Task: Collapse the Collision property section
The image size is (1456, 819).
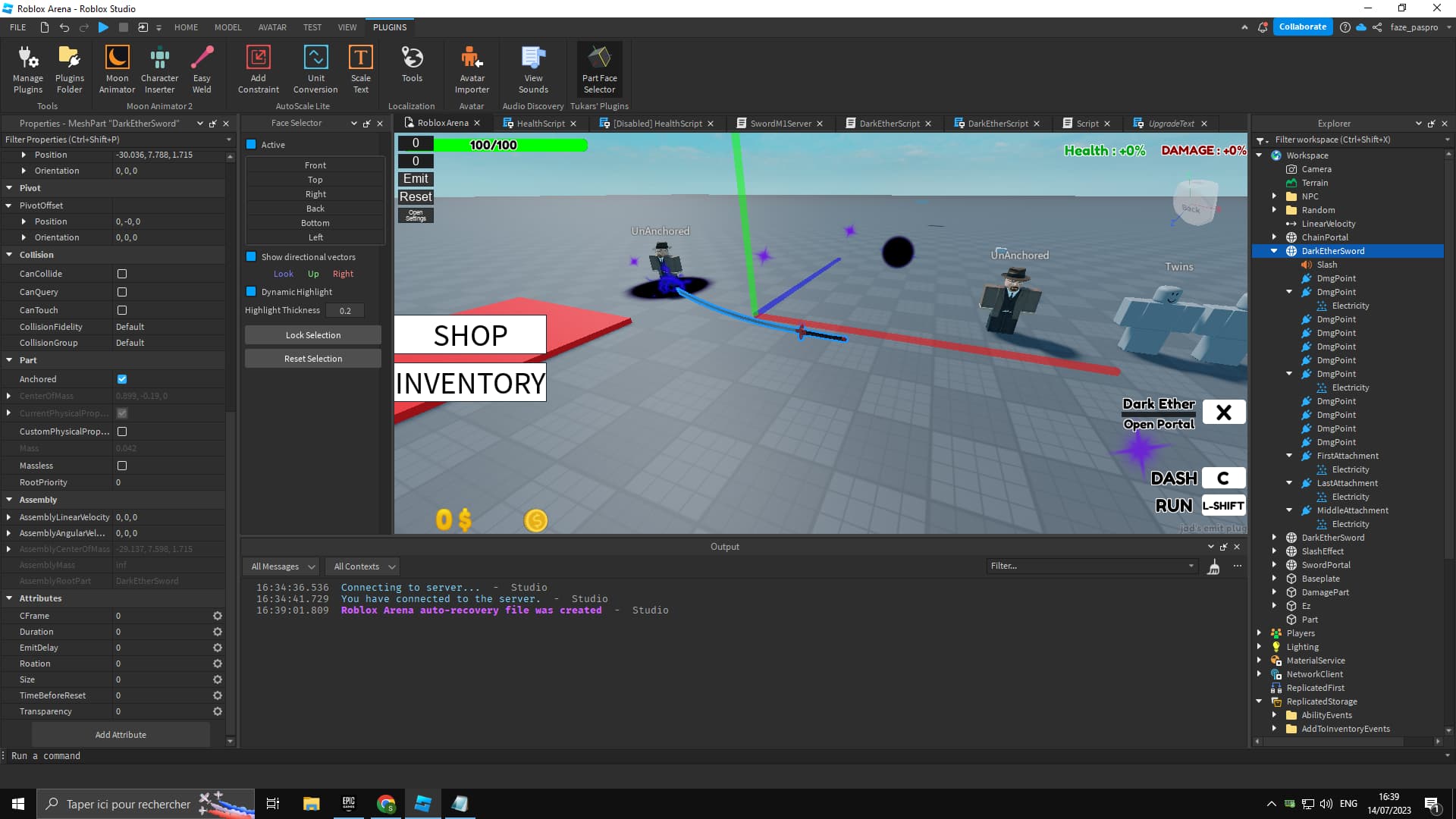Action: (9, 255)
